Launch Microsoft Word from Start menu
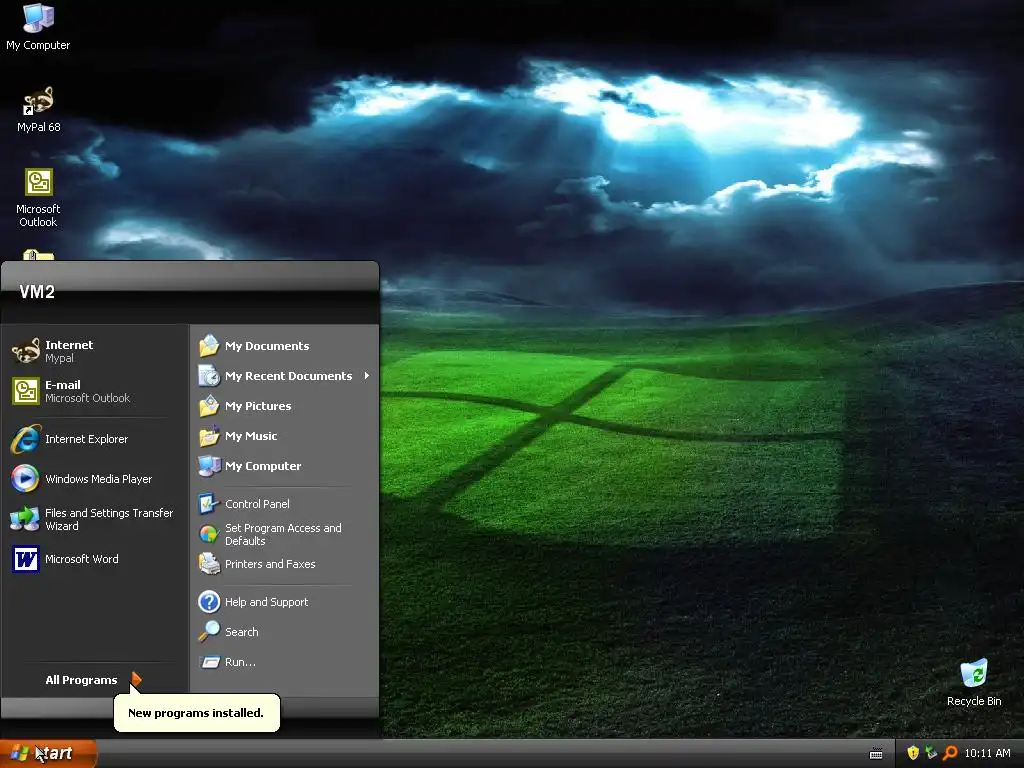1024x768 pixels. (x=95, y=559)
